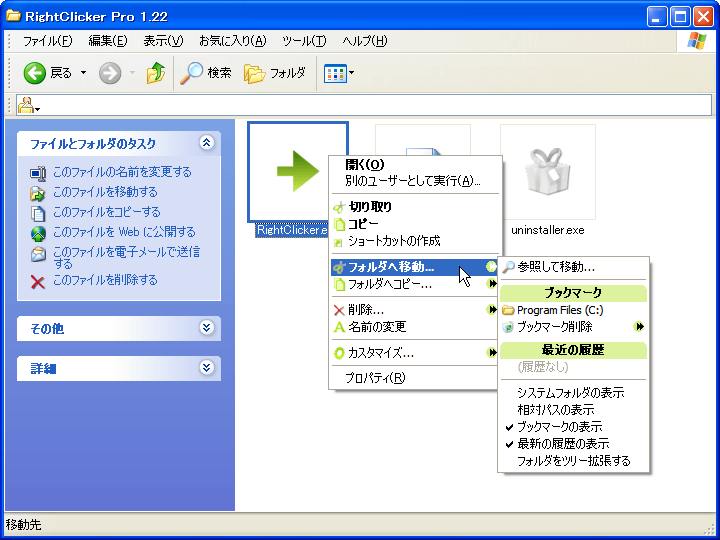Click the copy icon beside コピー
Screen dimensions: 720x540
tap(339, 224)
